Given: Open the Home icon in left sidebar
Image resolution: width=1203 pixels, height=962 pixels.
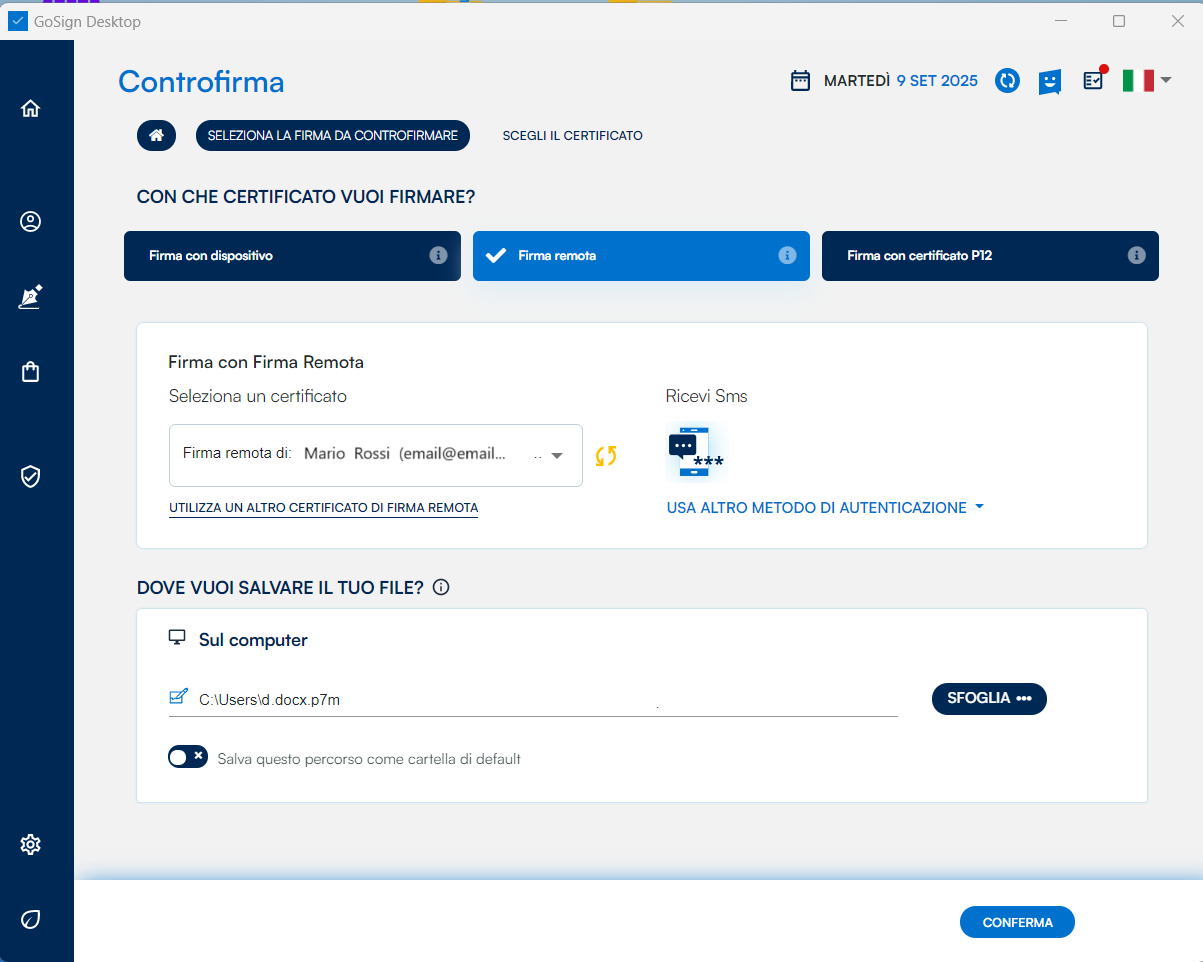Looking at the screenshot, I should click(x=30, y=109).
